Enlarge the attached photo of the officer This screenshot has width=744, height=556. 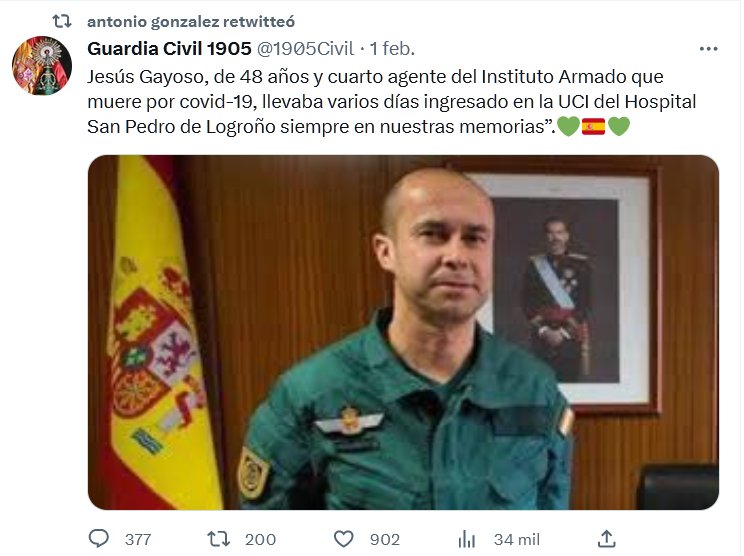(x=403, y=332)
